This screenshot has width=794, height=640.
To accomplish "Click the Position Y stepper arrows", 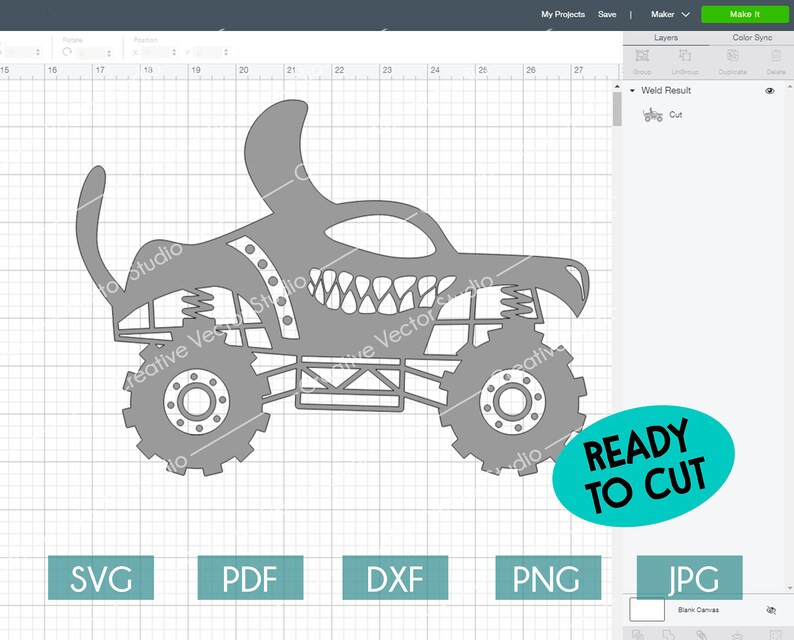I will (x=226, y=53).
